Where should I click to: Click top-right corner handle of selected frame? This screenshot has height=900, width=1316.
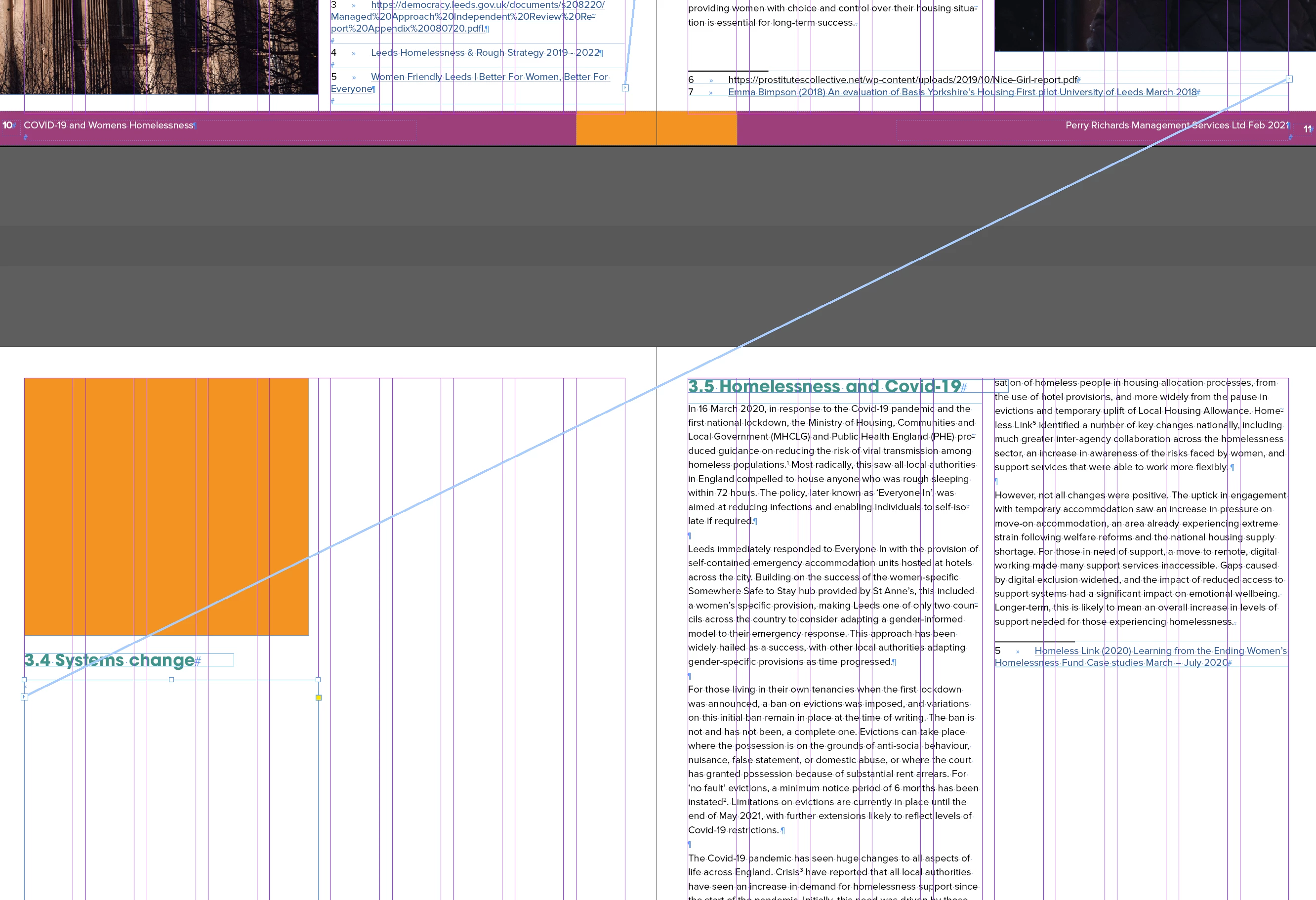[x=318, y=680]
